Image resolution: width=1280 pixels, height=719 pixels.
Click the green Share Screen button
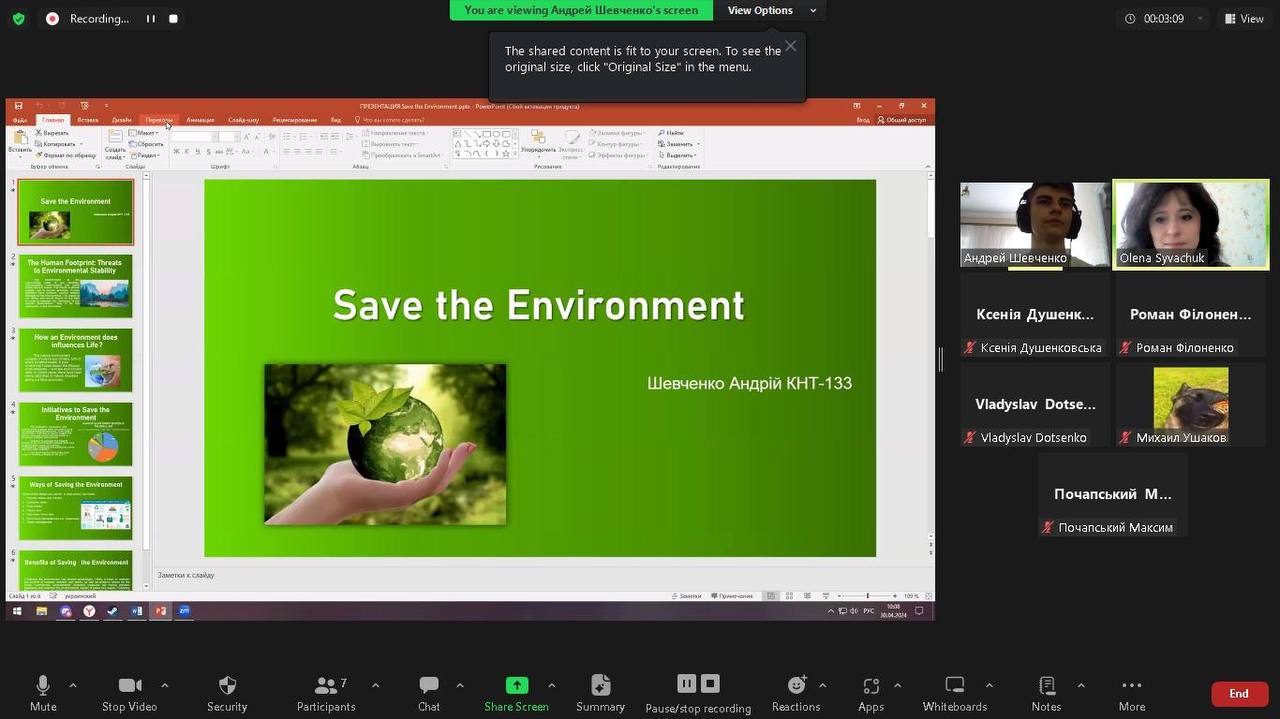(516, 692)
